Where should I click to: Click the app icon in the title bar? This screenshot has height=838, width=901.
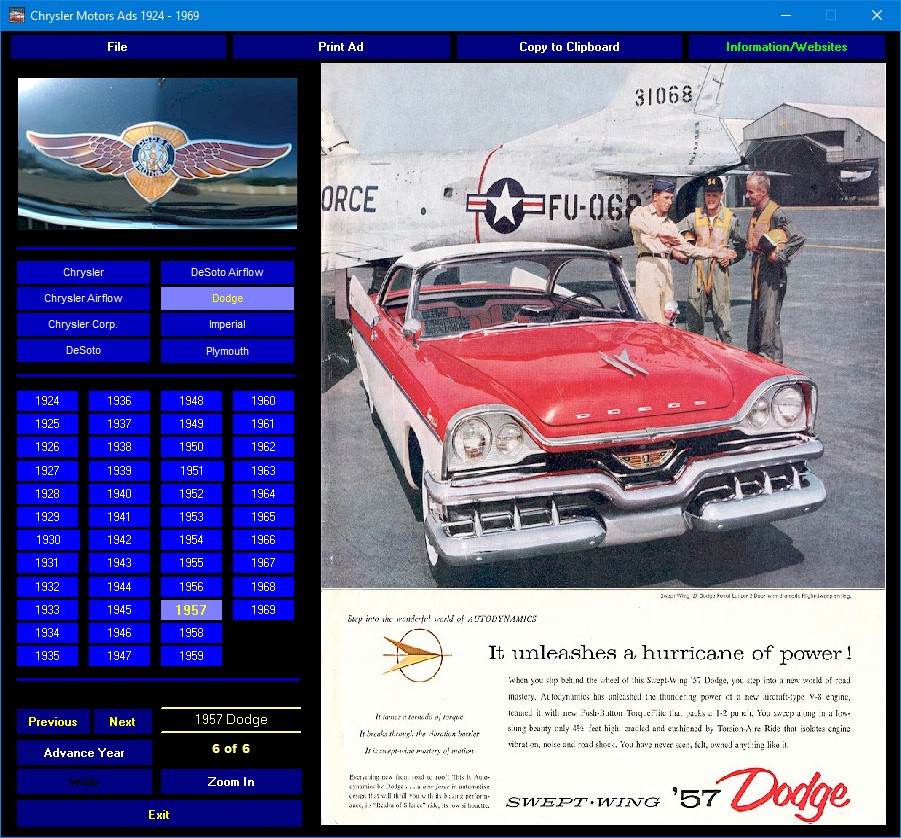coord(17,16)
